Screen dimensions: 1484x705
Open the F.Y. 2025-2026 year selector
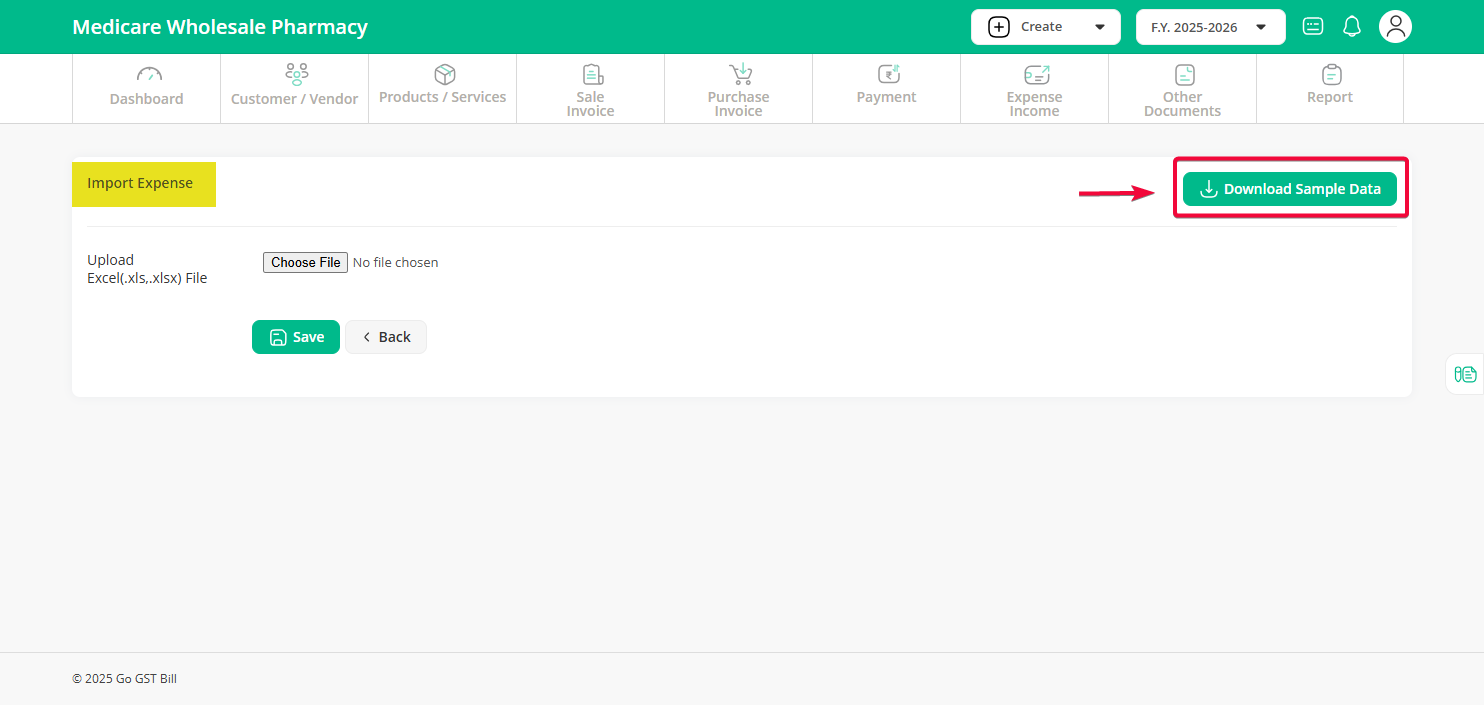pos(1210,27)
